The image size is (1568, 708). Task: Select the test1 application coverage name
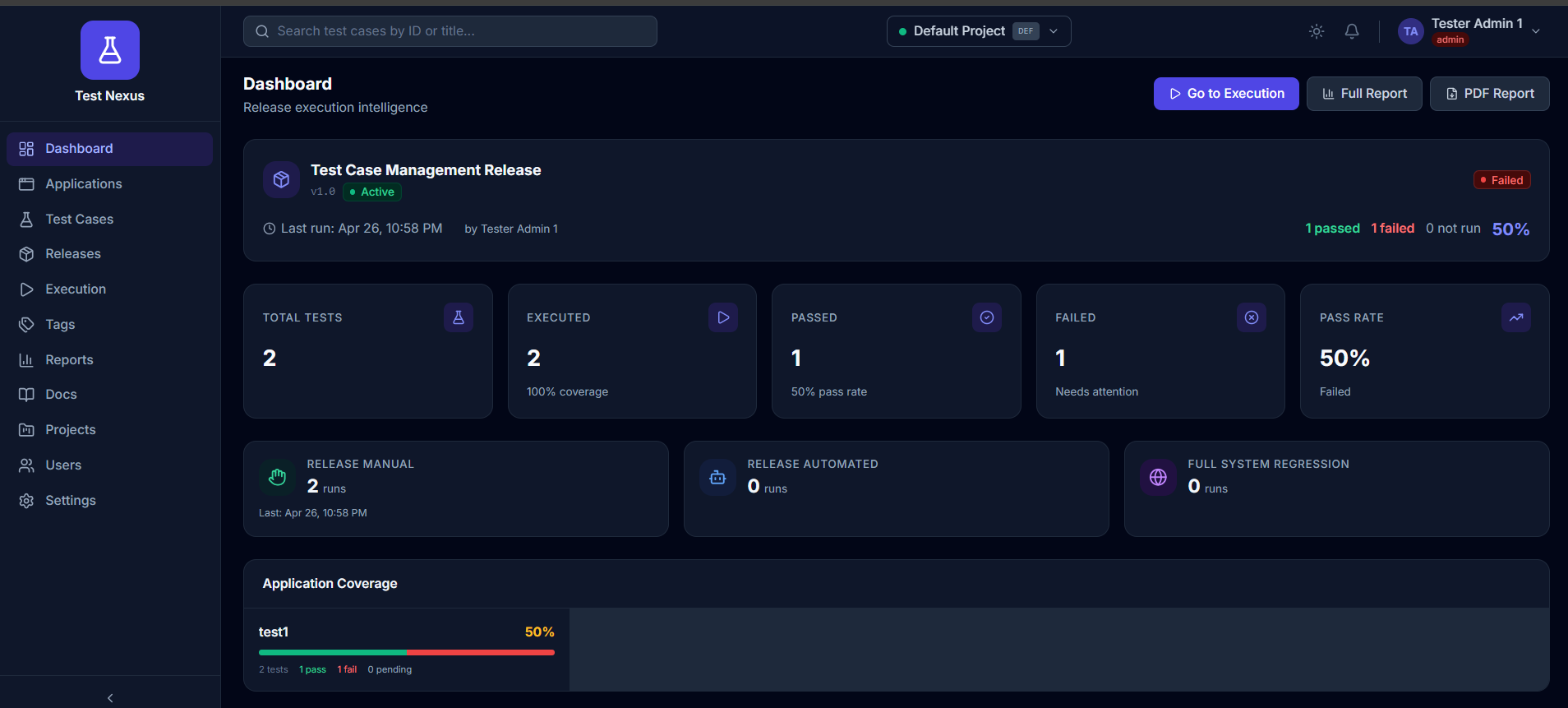pyautogui.click(x=274, y=632)
